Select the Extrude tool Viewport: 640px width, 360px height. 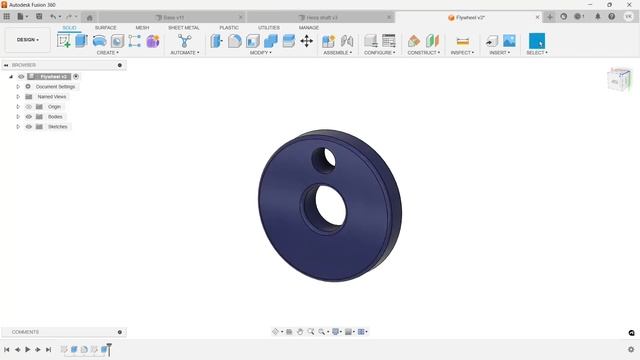pyautogui.click(x=82, y=41)
